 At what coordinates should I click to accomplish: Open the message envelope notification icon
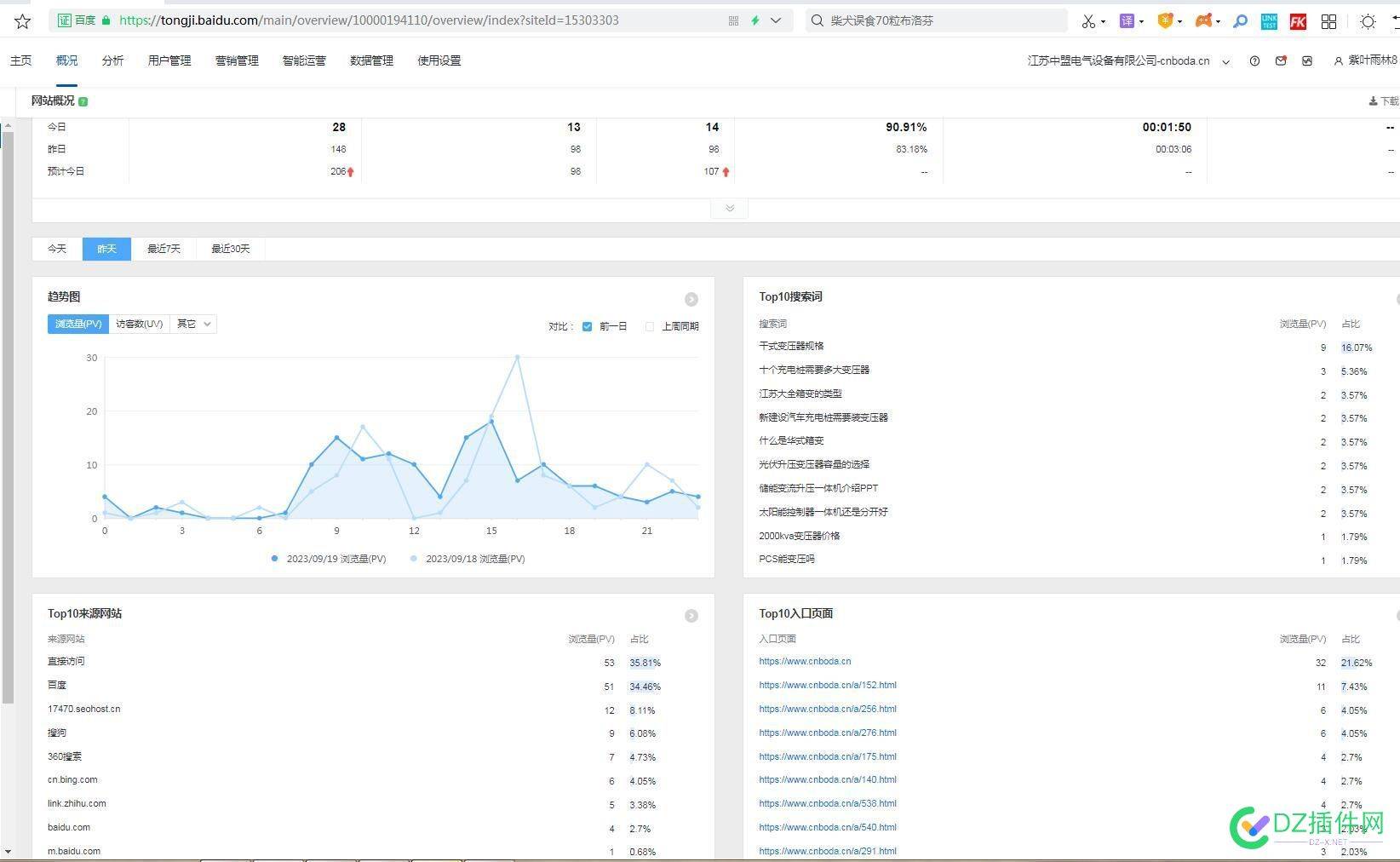click(x=1281, y=61)
